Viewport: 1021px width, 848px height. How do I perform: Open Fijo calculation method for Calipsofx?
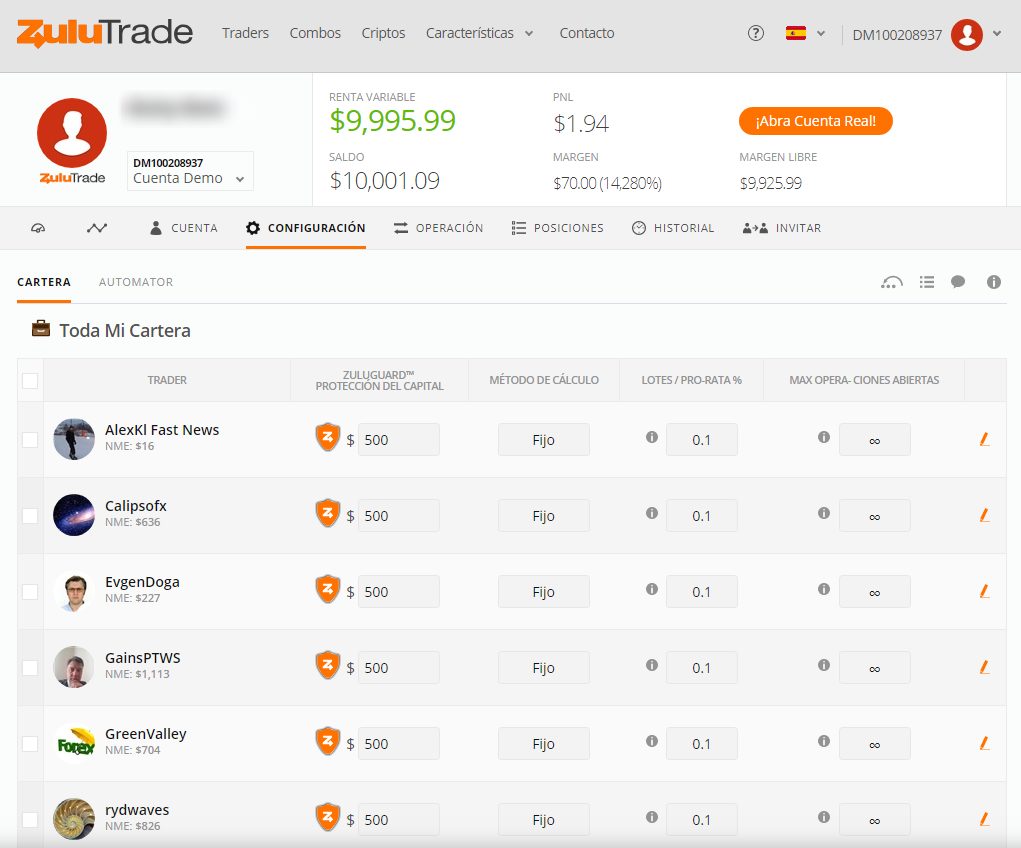(x=544, y=516)
